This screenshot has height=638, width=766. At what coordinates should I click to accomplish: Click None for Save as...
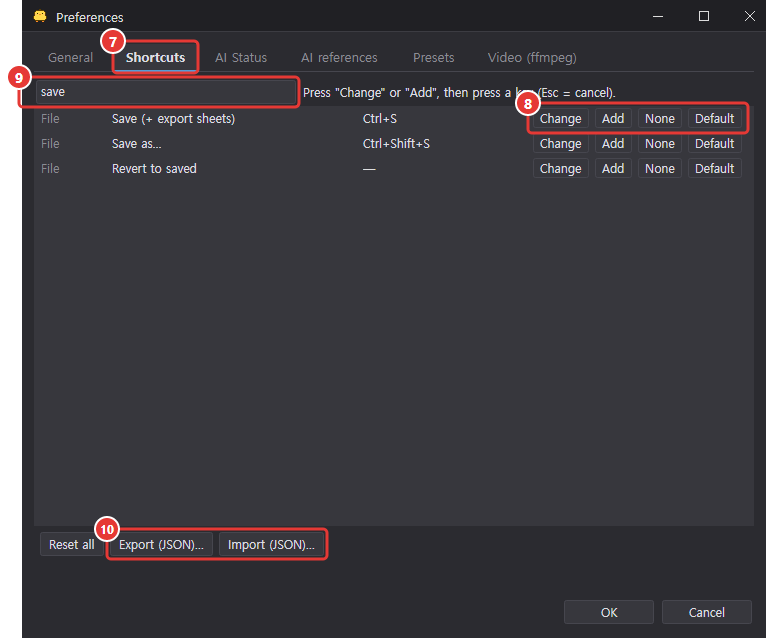660,144
